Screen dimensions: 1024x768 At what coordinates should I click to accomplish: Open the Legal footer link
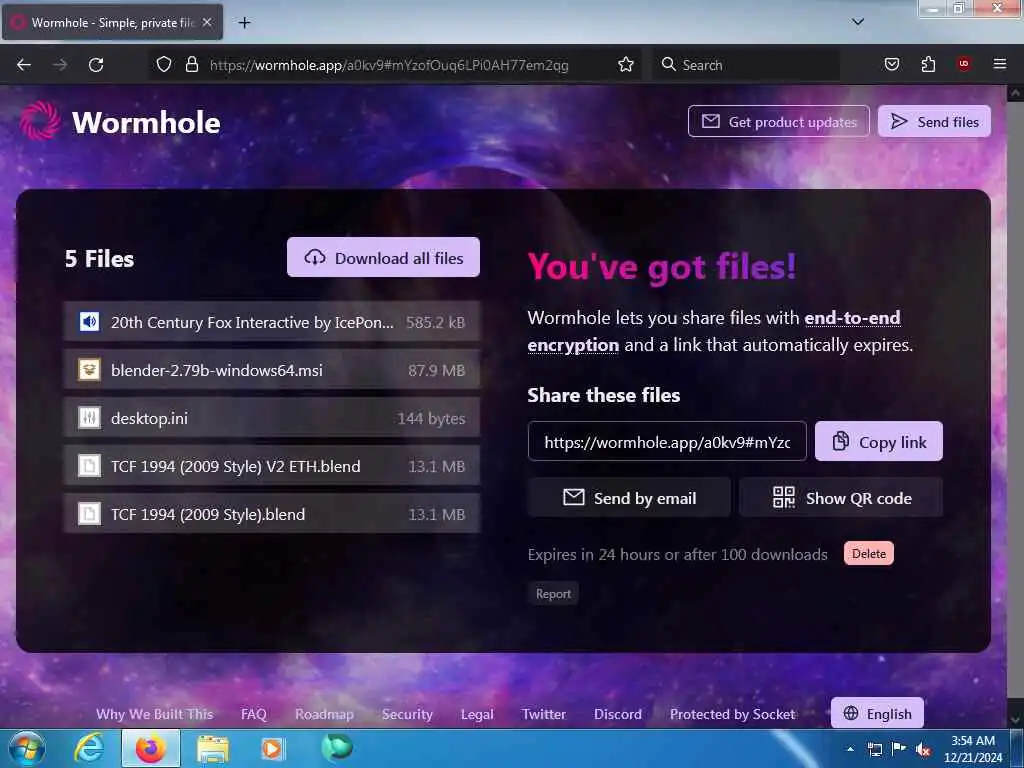(x=477, y=714)
